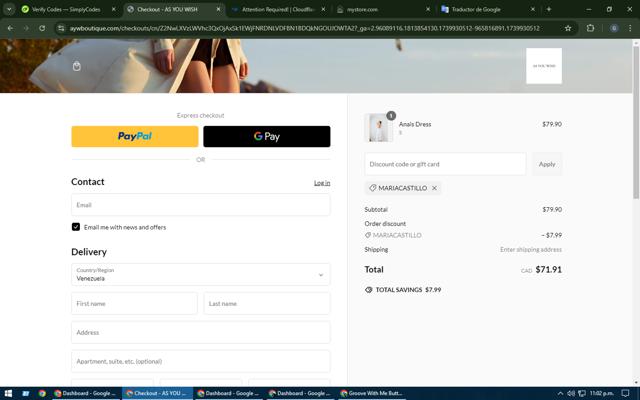Click the Total $71.91 amount

tap(548, 269)
